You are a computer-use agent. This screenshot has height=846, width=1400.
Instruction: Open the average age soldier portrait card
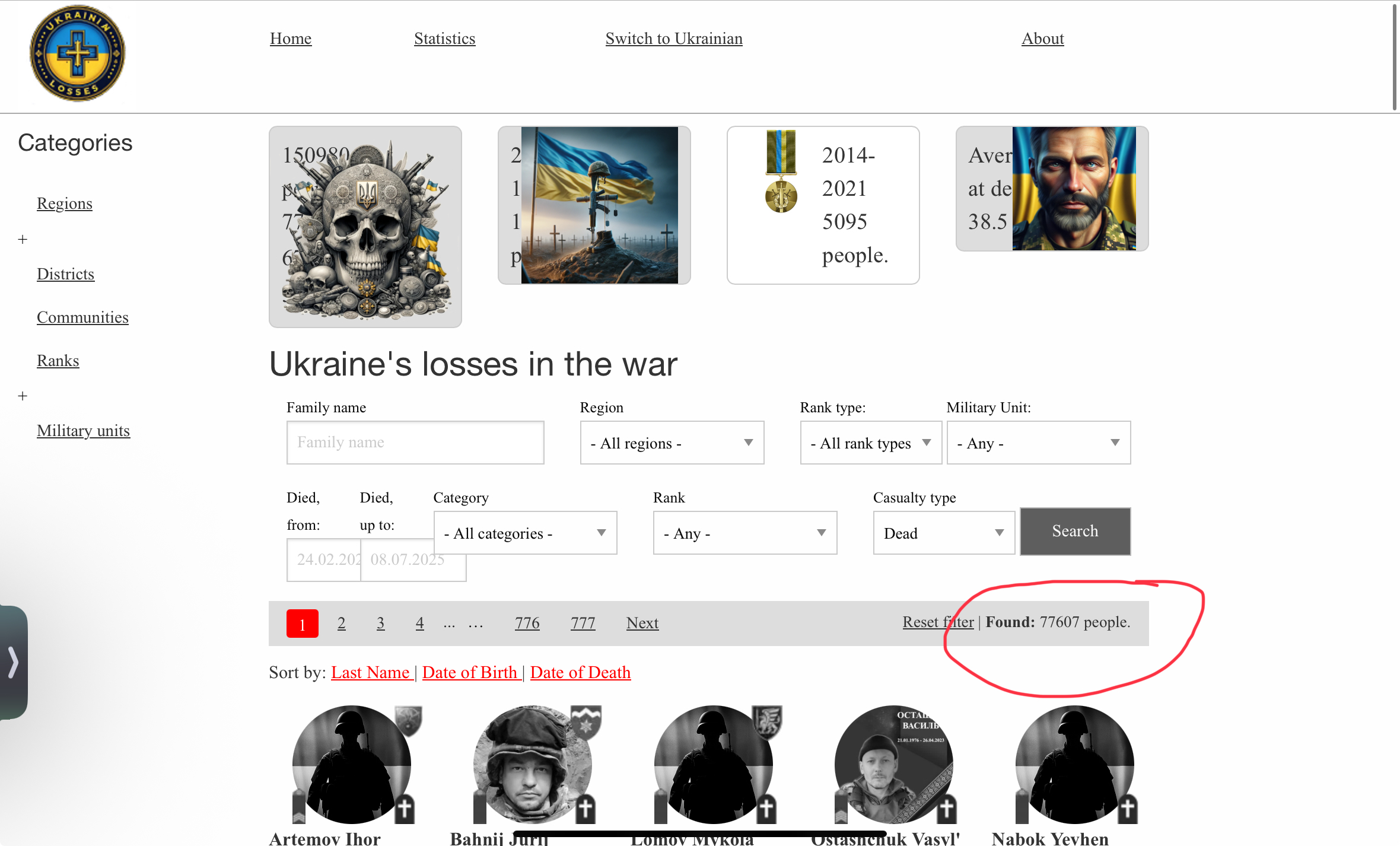pos(1052,189)
